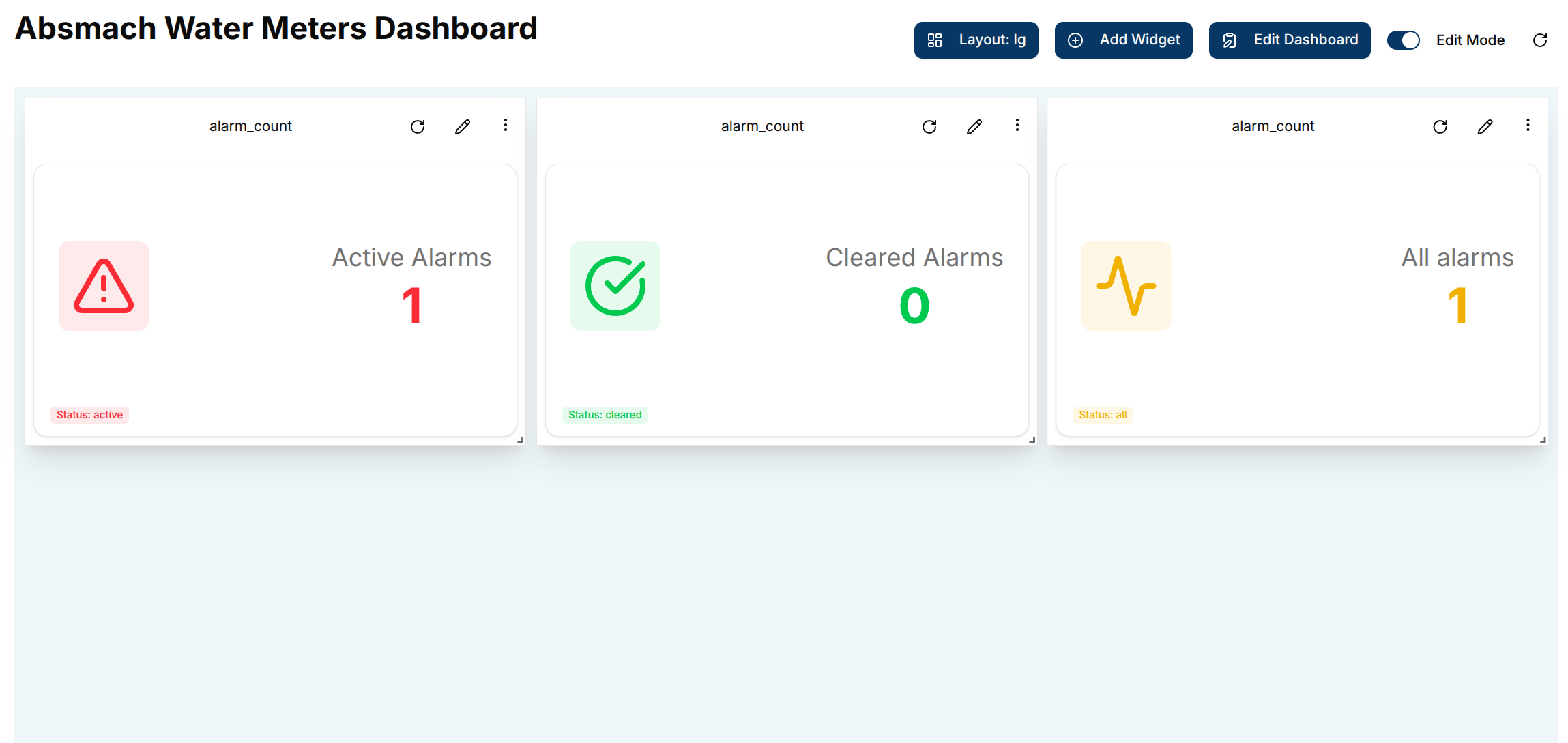Refresh the Active Alarms widget
Screen dimensions: 1568x743
click(418, 126)
